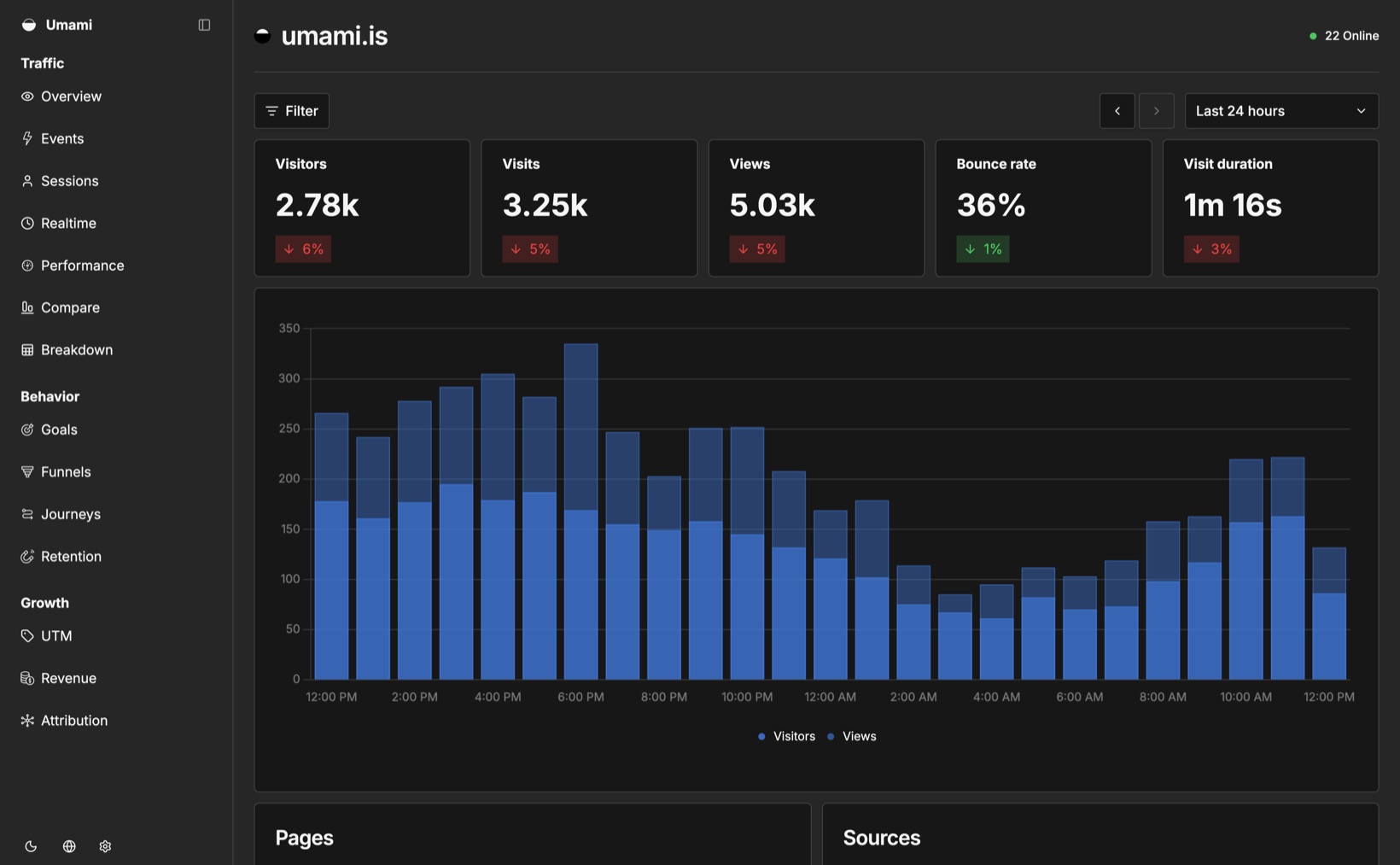
Task: Click the Filter button
Action: [292, 111]
